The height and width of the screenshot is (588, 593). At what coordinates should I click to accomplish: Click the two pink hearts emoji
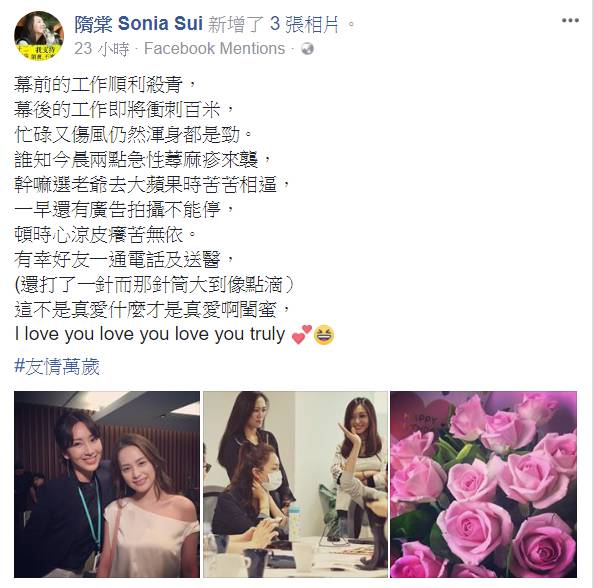tap(302, 335)
